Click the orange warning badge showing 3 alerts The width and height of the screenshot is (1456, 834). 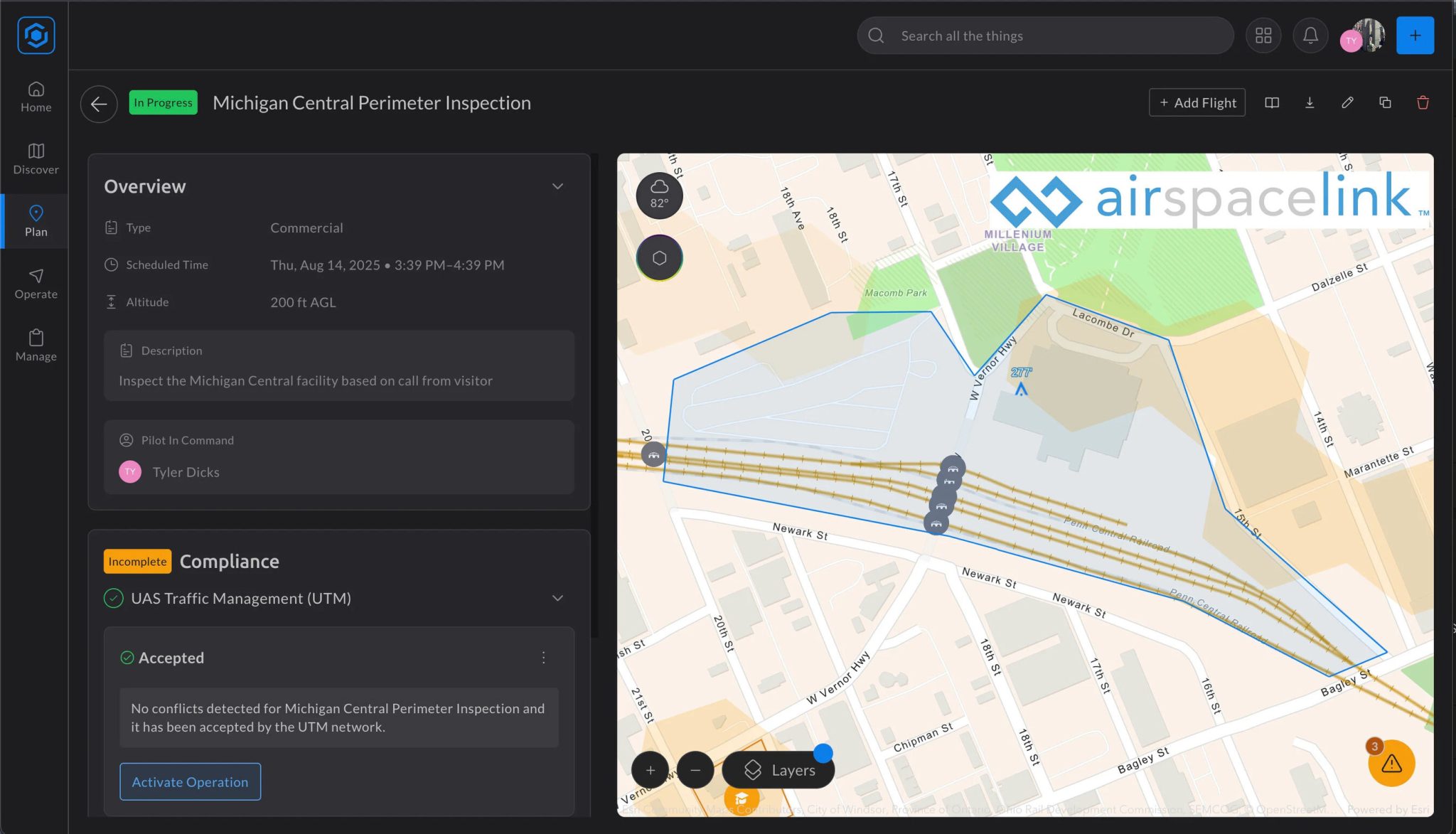tap(1391, 764)
